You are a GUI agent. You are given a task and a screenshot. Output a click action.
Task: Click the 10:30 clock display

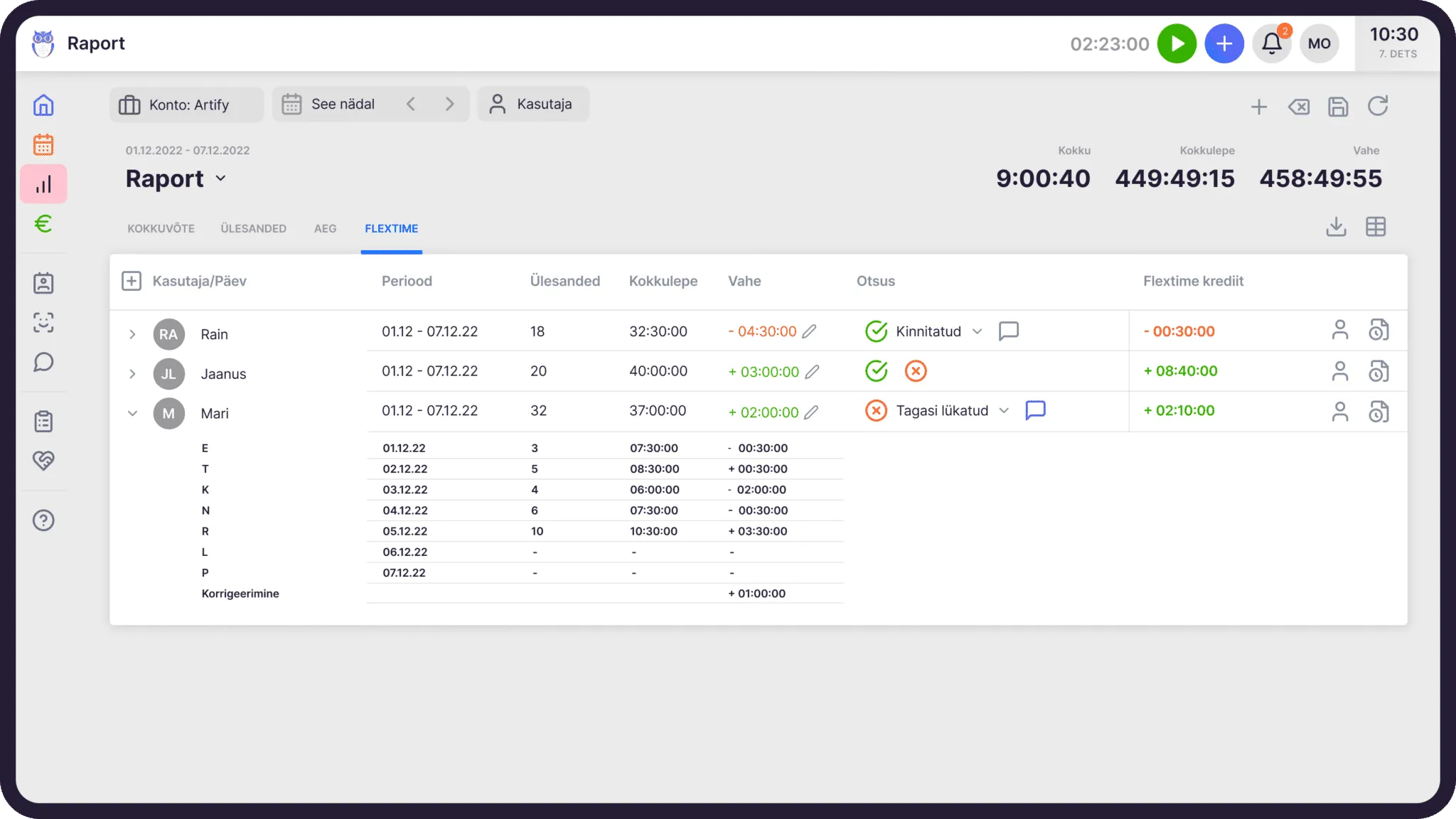(x=1394, y=34)
